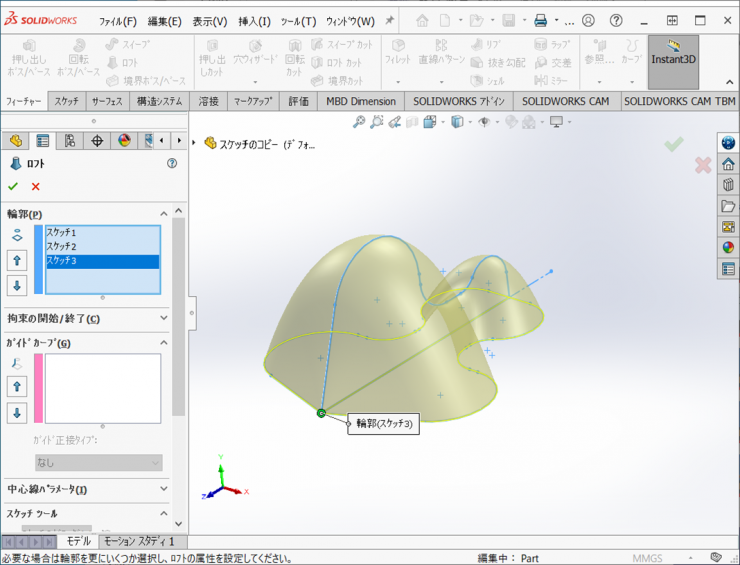
Task: Open the Appearances color ball in task pane
Action: click(728, 247)
